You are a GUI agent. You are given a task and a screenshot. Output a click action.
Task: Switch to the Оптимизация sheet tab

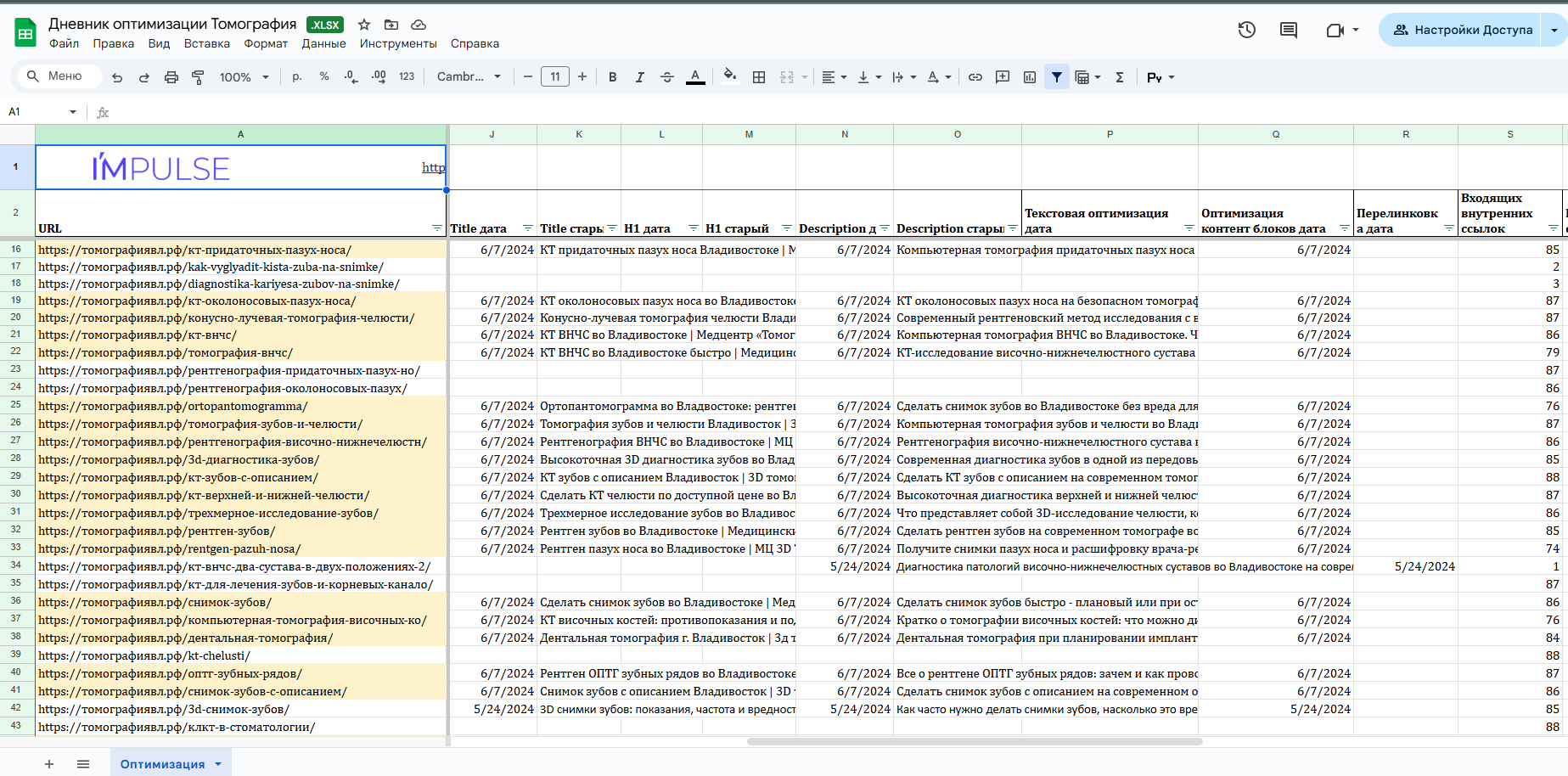[162, 764]
